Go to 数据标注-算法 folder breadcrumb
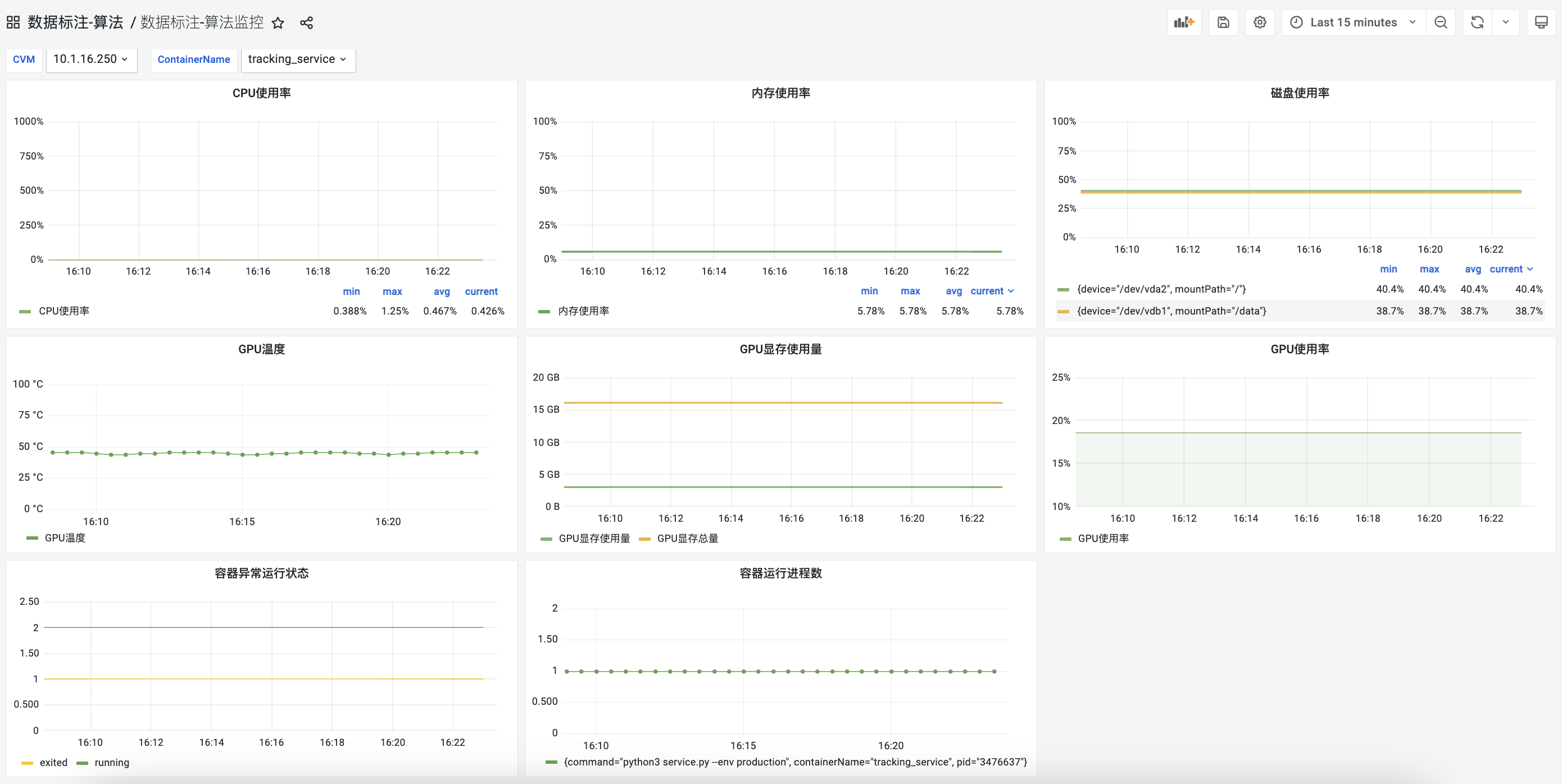 click(x=75, y=22)
